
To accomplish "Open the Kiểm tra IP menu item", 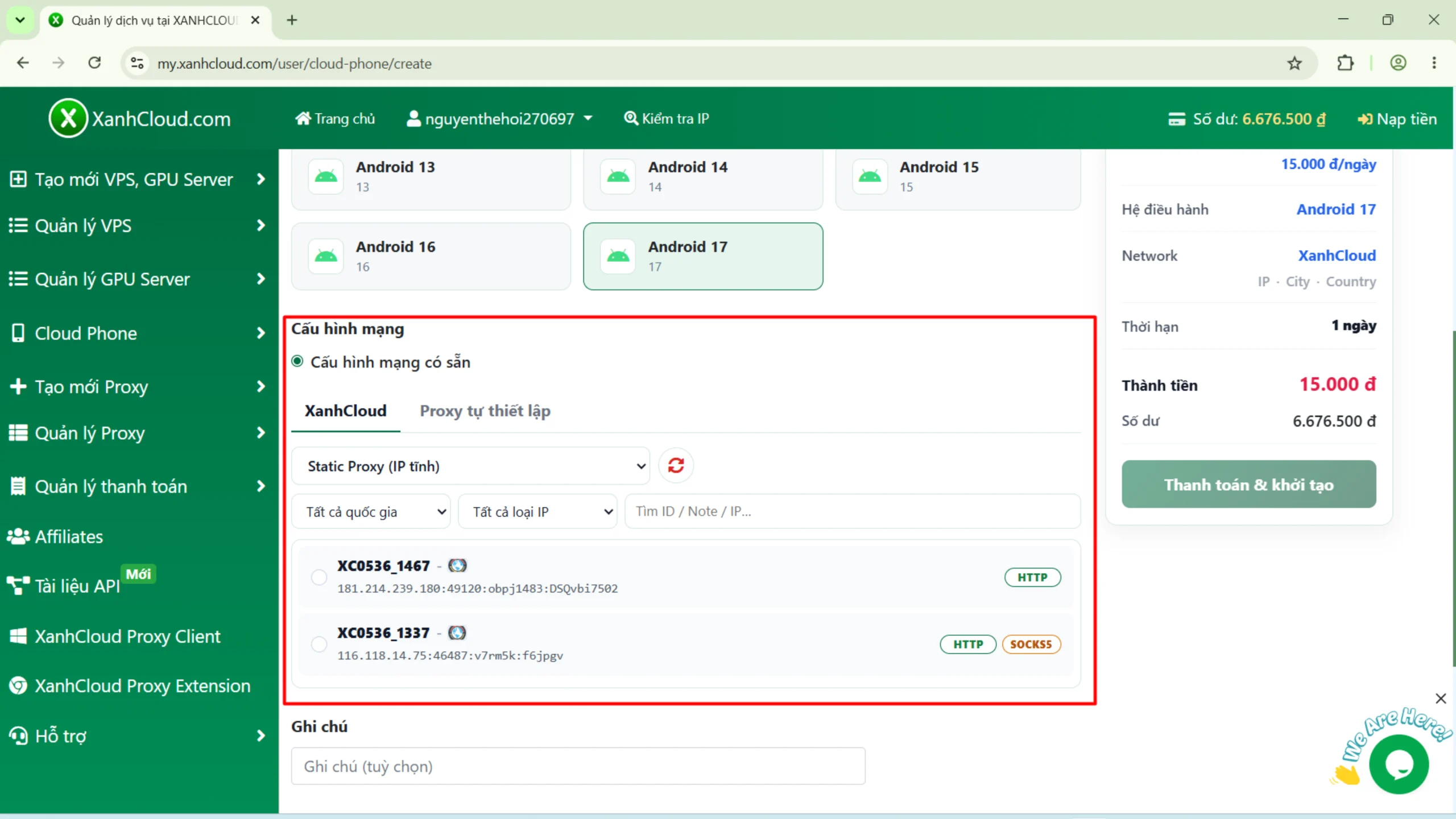I will 666,118.
